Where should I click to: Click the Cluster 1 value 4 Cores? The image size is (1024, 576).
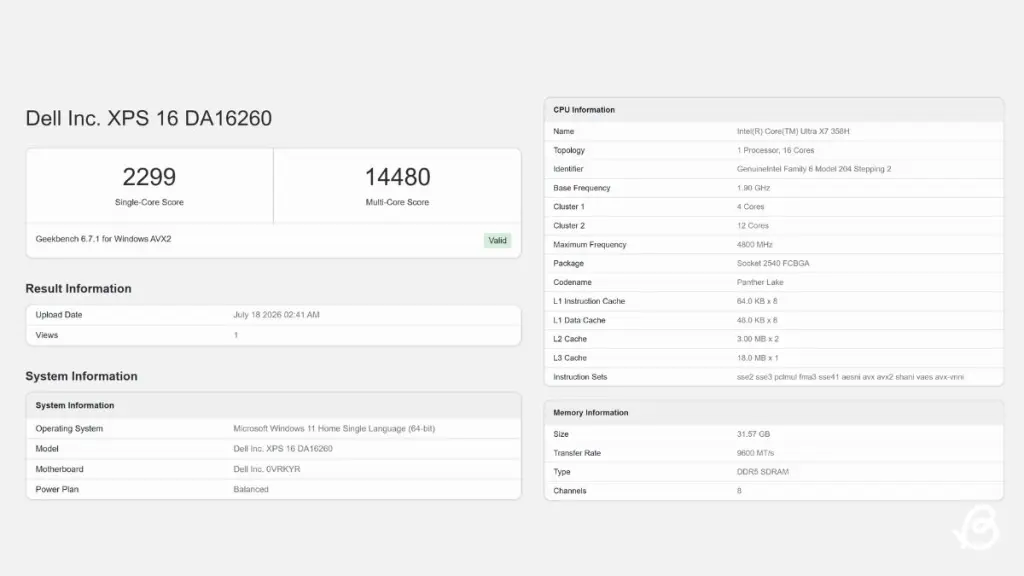[750, 207]
